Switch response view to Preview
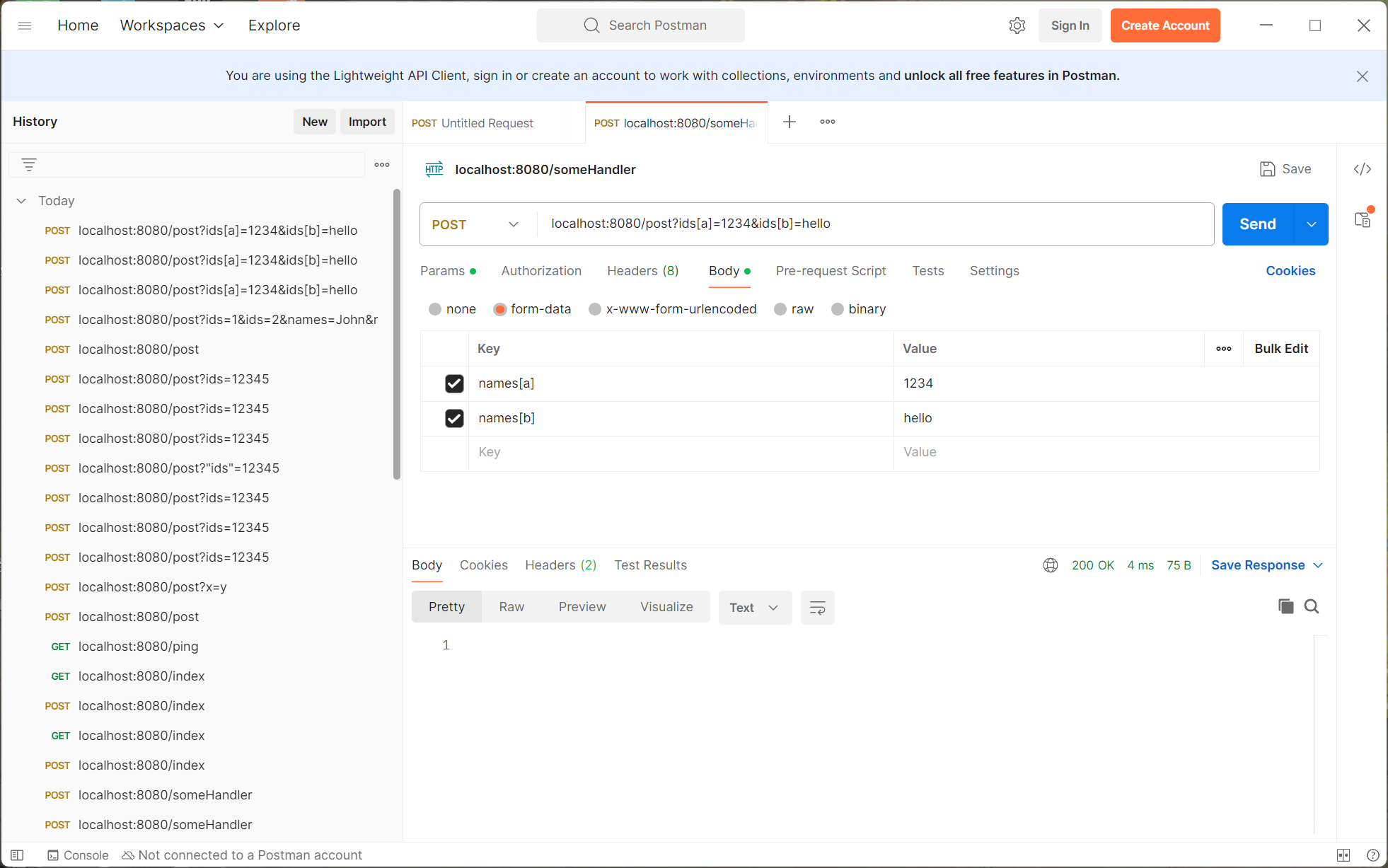Image resolution: width=1388 pixels, height=868 pixels. tap(582, 607)
